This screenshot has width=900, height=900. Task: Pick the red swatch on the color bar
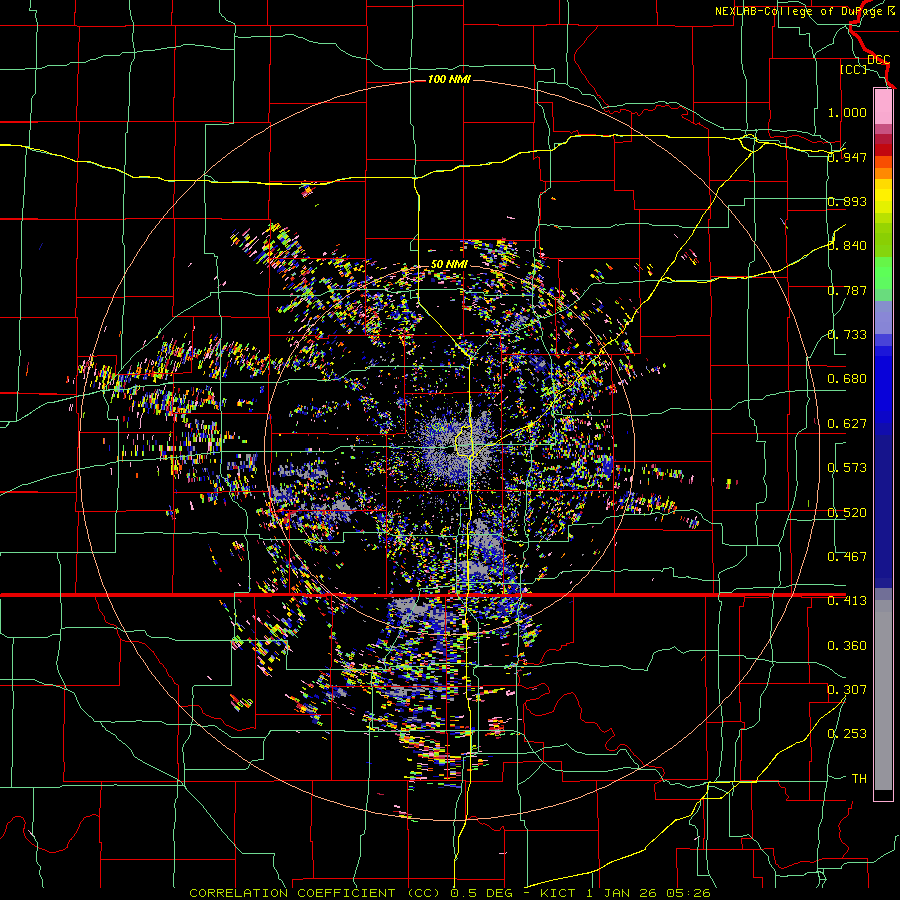point(883,150)
